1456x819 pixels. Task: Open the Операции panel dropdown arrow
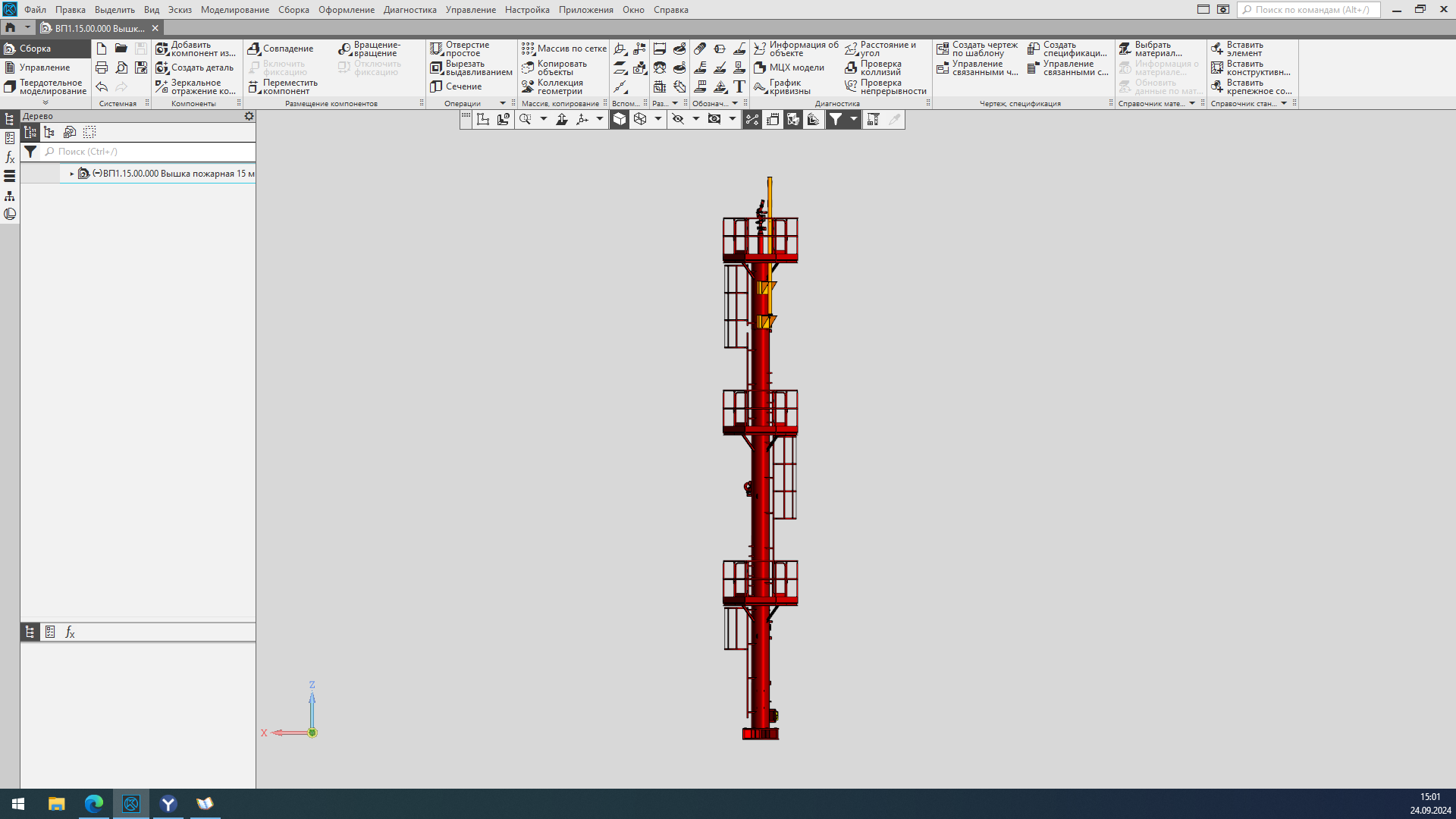click(x=502, y=103)
